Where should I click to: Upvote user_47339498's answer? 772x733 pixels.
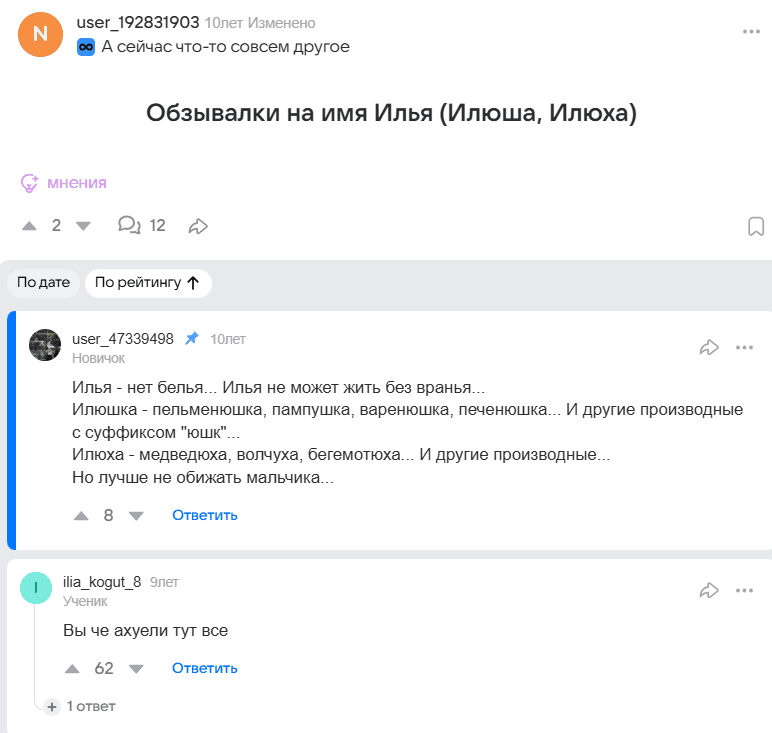(82, 516)
